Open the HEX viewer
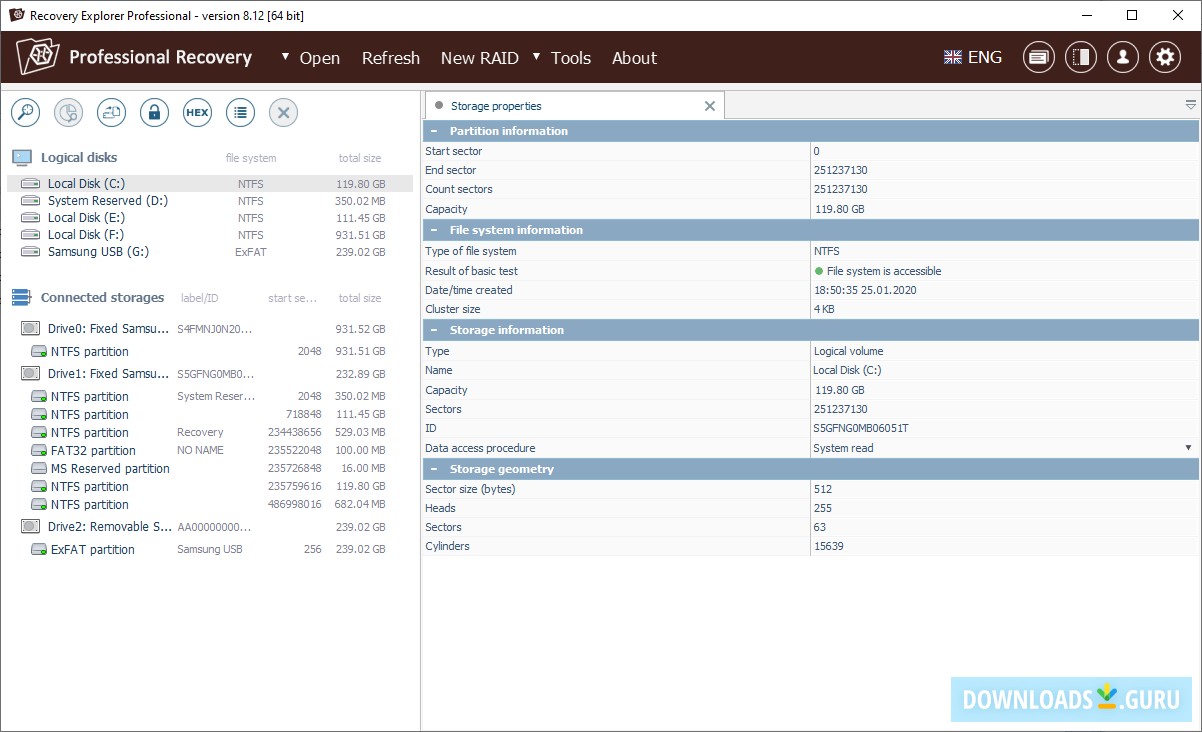Screen dimensions: 1202x732 click(x=197, y=113)
